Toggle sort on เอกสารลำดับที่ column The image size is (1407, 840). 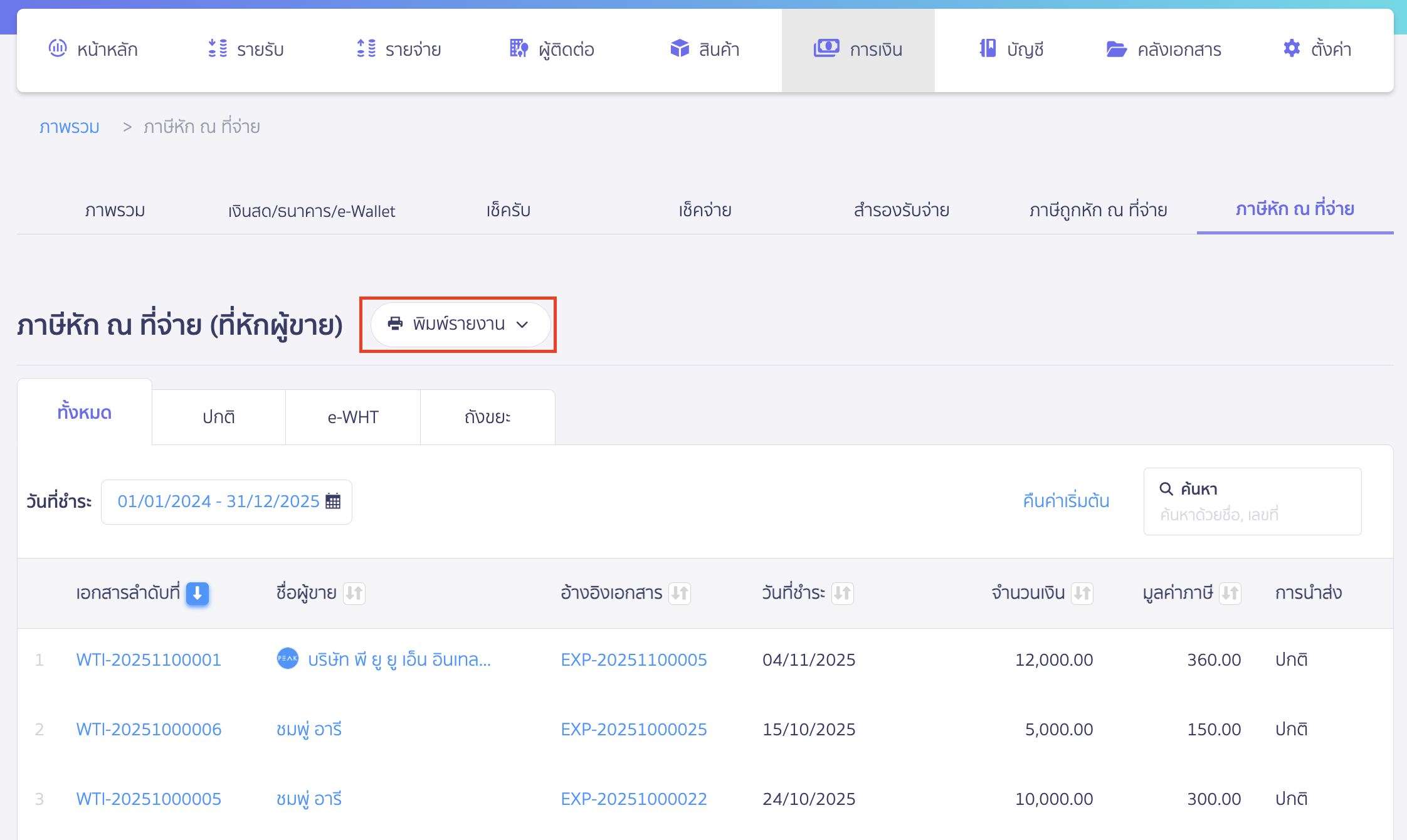pyautogui.click(x=198, y=593)
